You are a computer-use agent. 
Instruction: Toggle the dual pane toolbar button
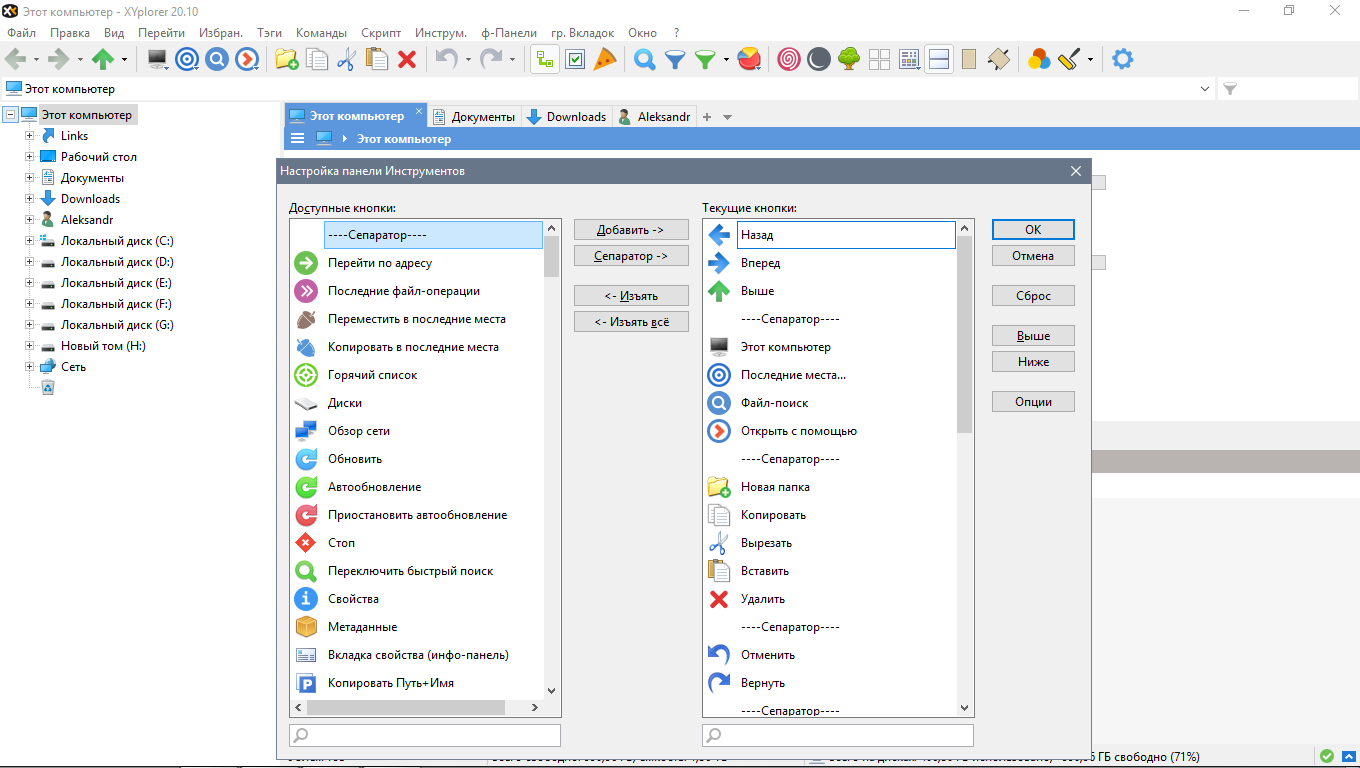coord(939,59)
